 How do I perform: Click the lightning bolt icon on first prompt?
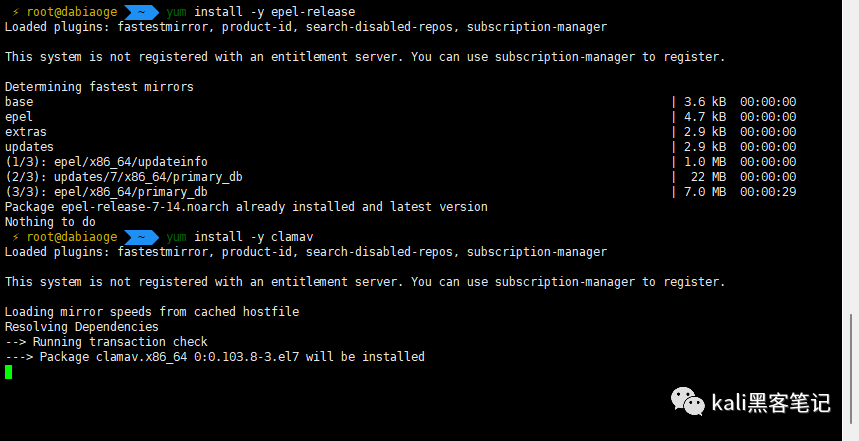[16, 12]
